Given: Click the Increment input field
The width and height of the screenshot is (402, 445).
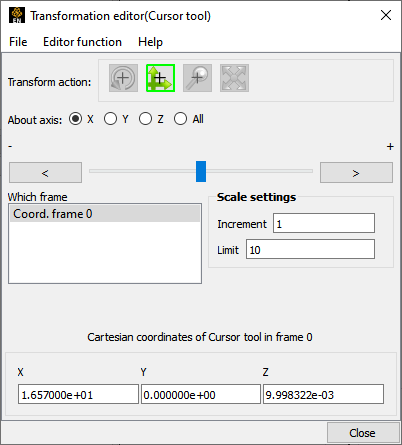Looking at the screenshot, I should pos(324,223).
